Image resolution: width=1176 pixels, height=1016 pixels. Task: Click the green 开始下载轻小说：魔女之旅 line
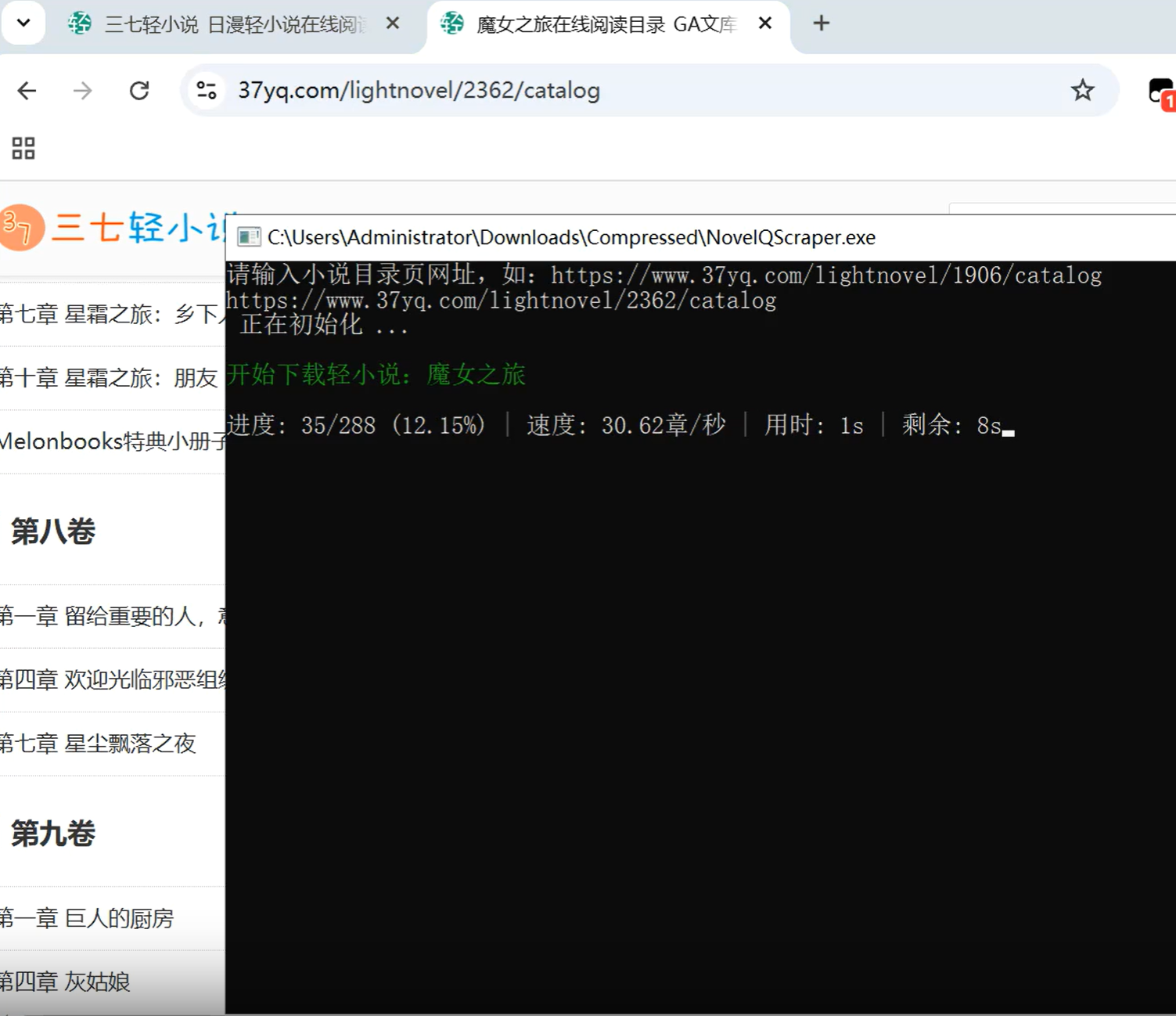click(376, 375)
